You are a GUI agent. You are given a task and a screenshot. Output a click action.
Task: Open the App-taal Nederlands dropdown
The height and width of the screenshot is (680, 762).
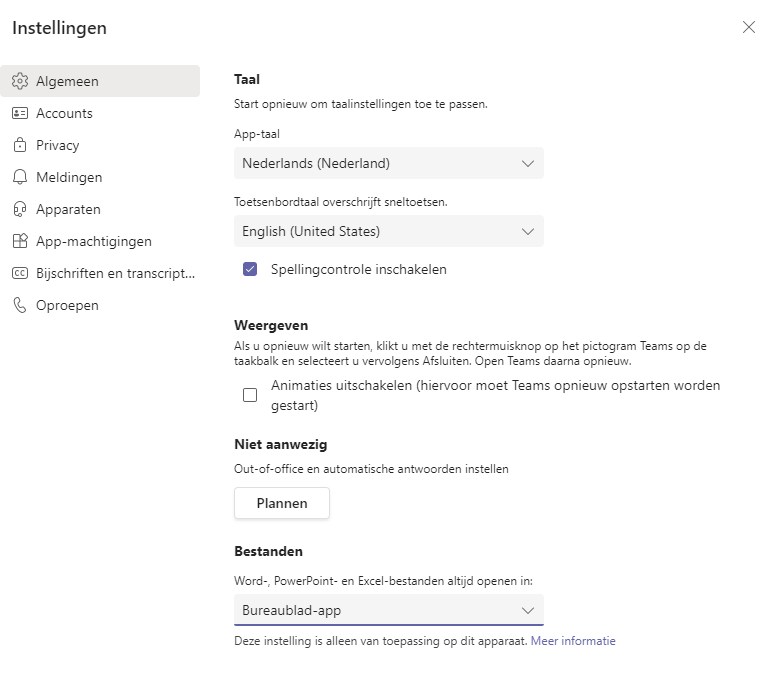(x=389, y=163)
